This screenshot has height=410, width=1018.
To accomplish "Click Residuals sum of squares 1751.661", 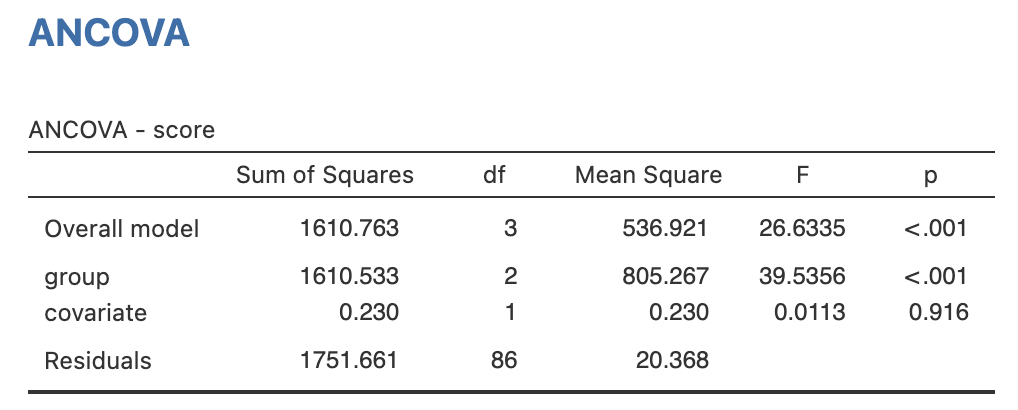I will point(349,361).
